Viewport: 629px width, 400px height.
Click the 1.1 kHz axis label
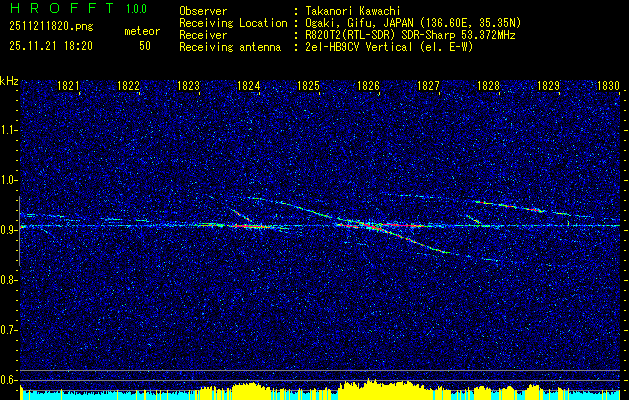pyautogui.click(x=9, y=130)
